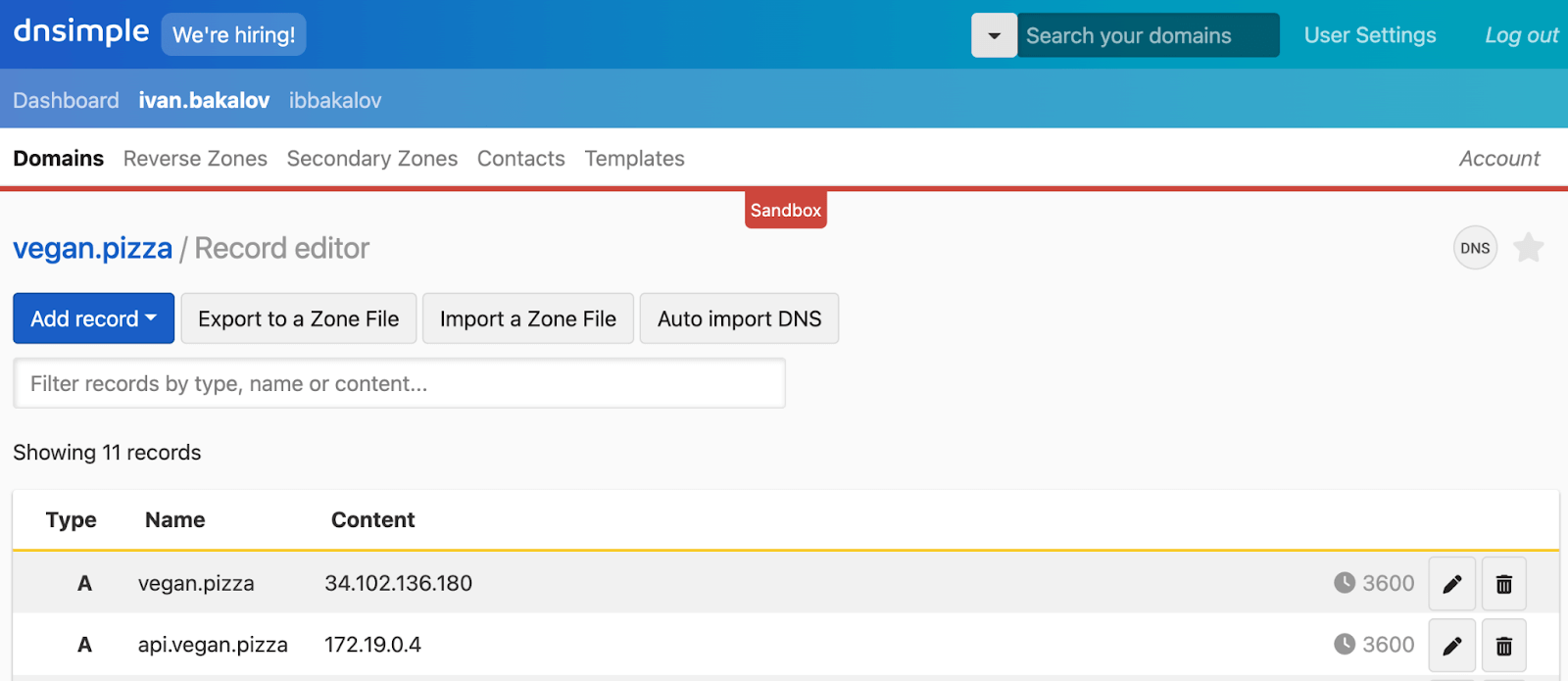Click Export to a Zone File
The image size is (1568, 681).
click(298, 318)
